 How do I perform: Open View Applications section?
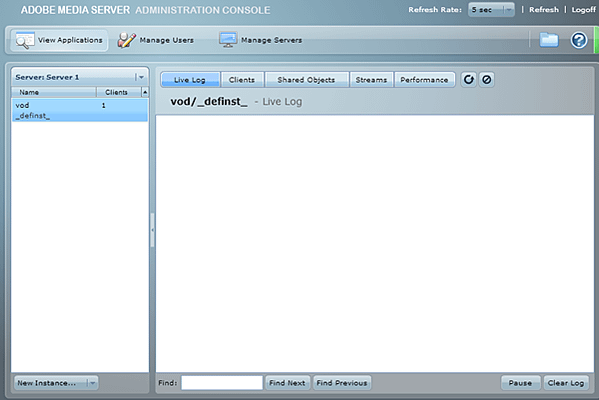(59, 40)
